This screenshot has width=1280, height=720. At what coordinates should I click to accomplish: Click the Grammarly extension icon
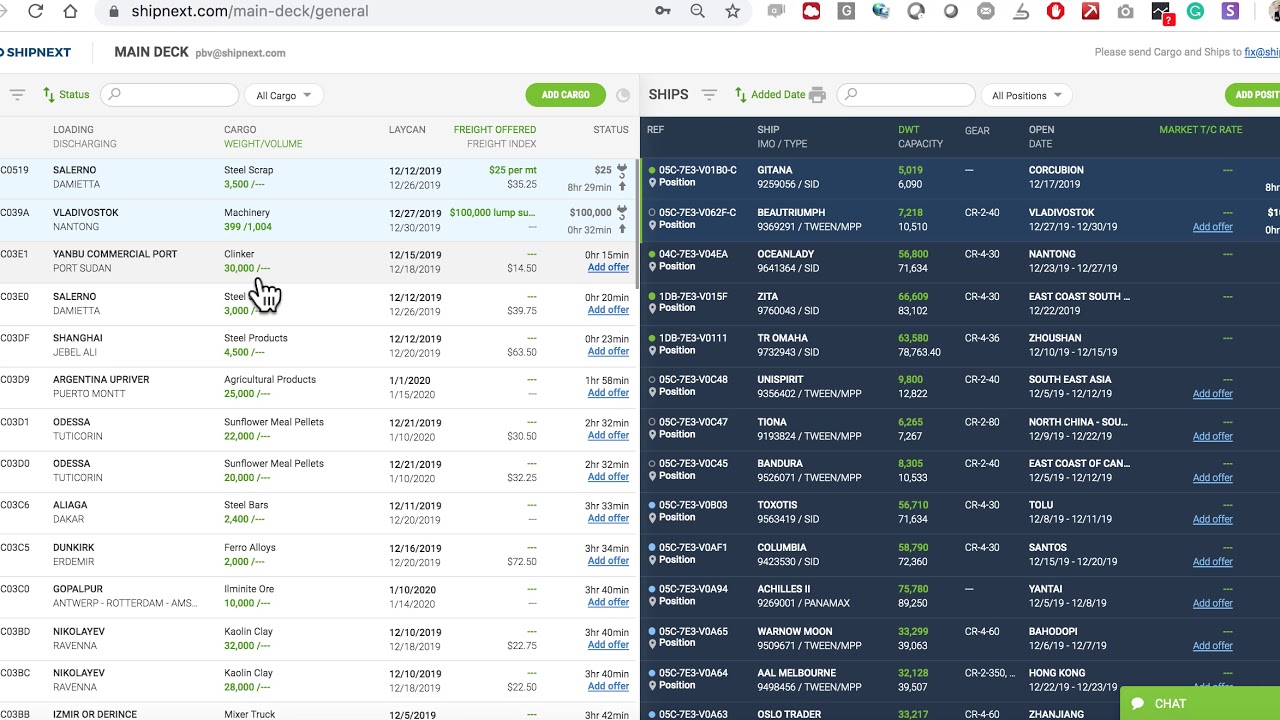coord(1195,11)
